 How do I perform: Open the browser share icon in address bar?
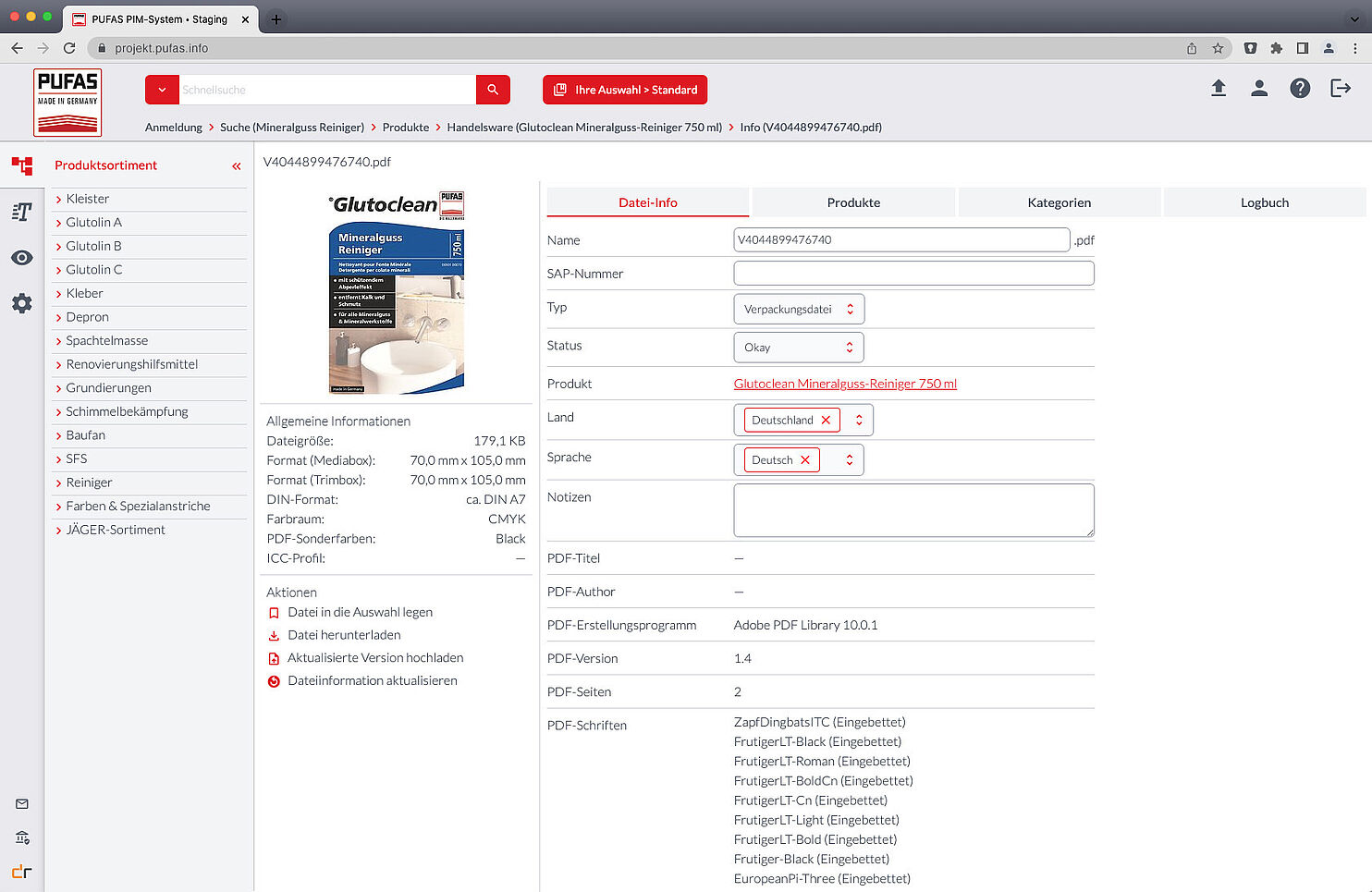(x=1192, y=48)
